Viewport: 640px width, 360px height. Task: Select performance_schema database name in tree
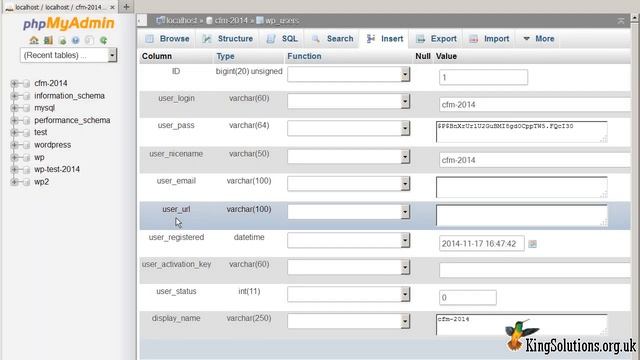tap(72, 120)
